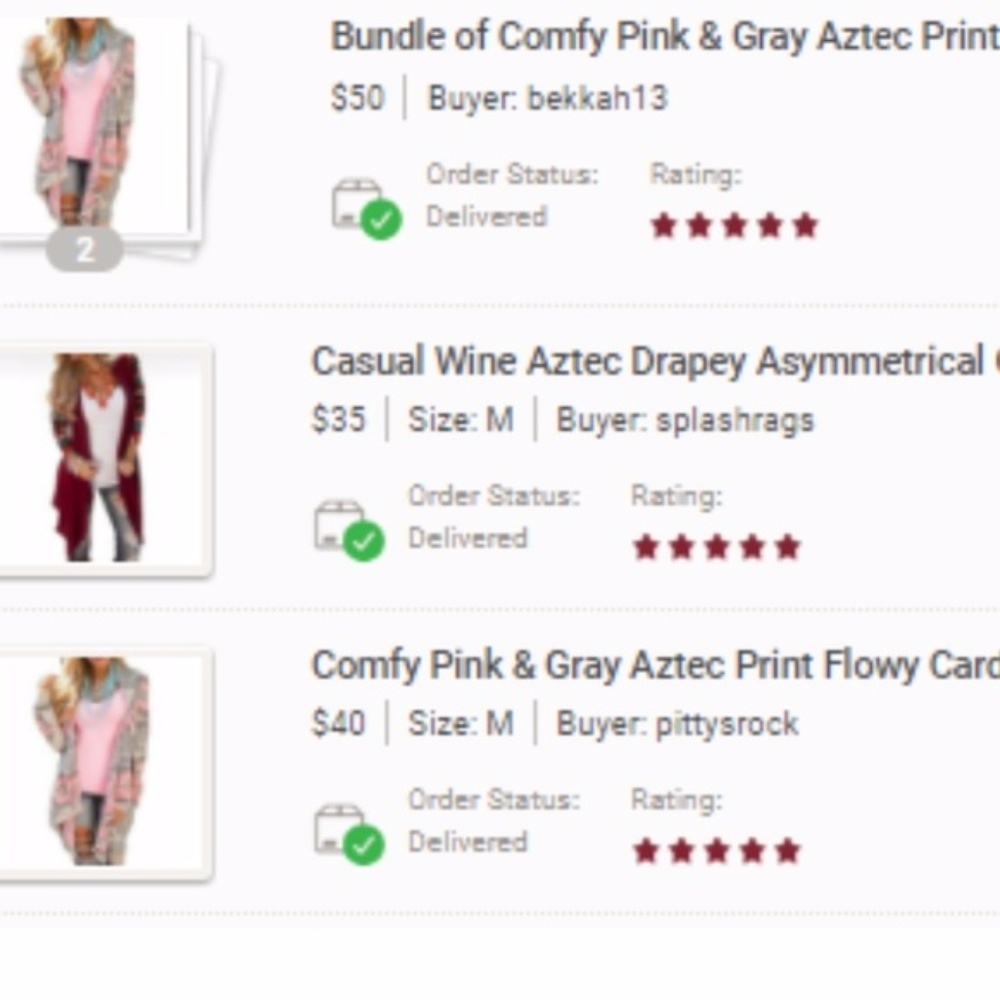Click the first star in the bekkah13 rating
The image size is (1000, 1000).
(662, 224)
